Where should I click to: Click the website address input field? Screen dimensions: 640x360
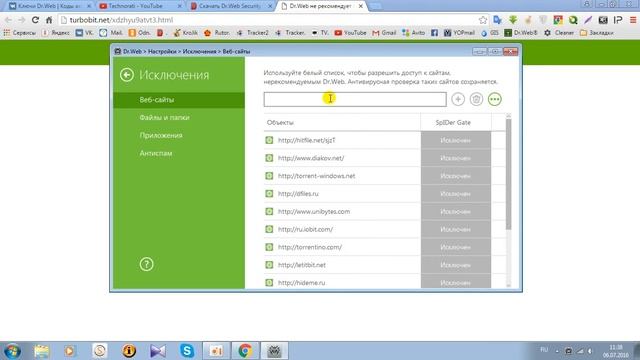[x=355, y=99]
